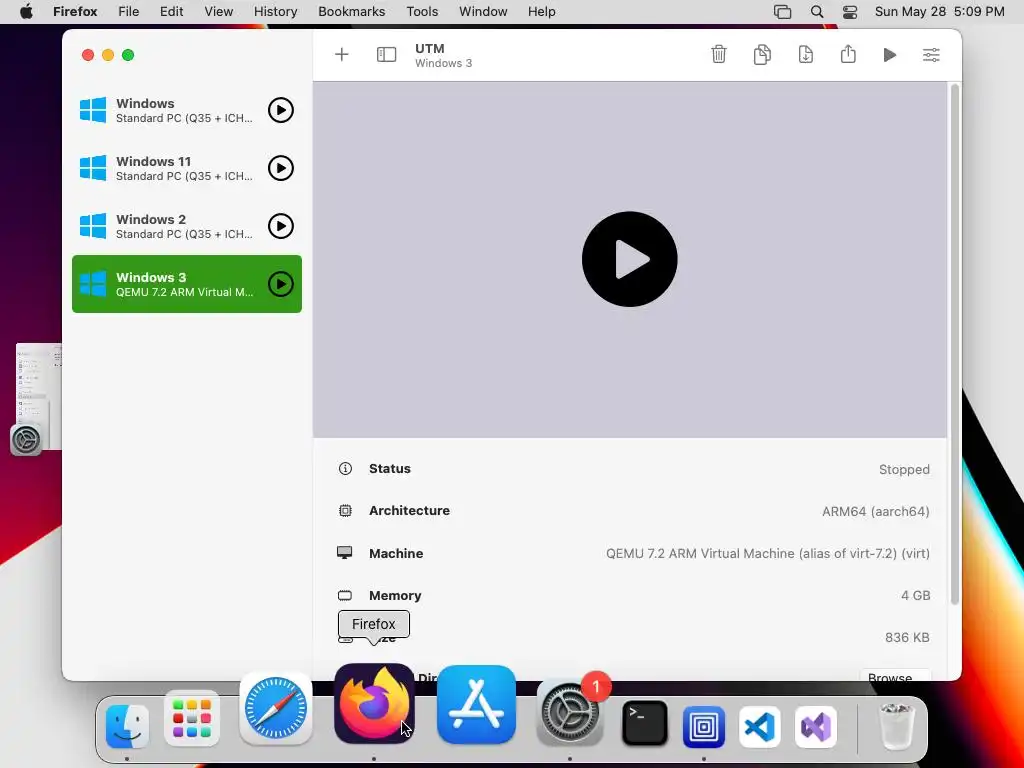Delete selected VM with trash icon

718,54
